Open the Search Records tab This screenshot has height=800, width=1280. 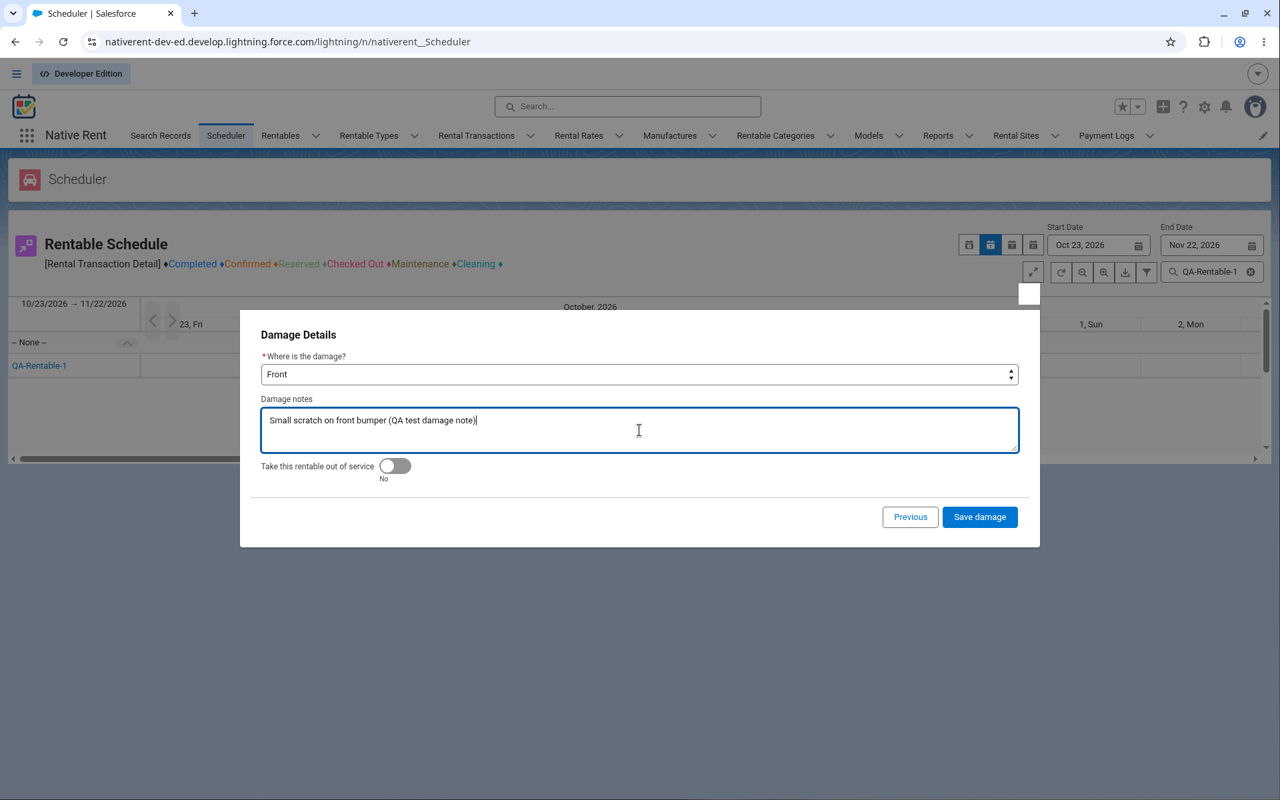point(160,136)
